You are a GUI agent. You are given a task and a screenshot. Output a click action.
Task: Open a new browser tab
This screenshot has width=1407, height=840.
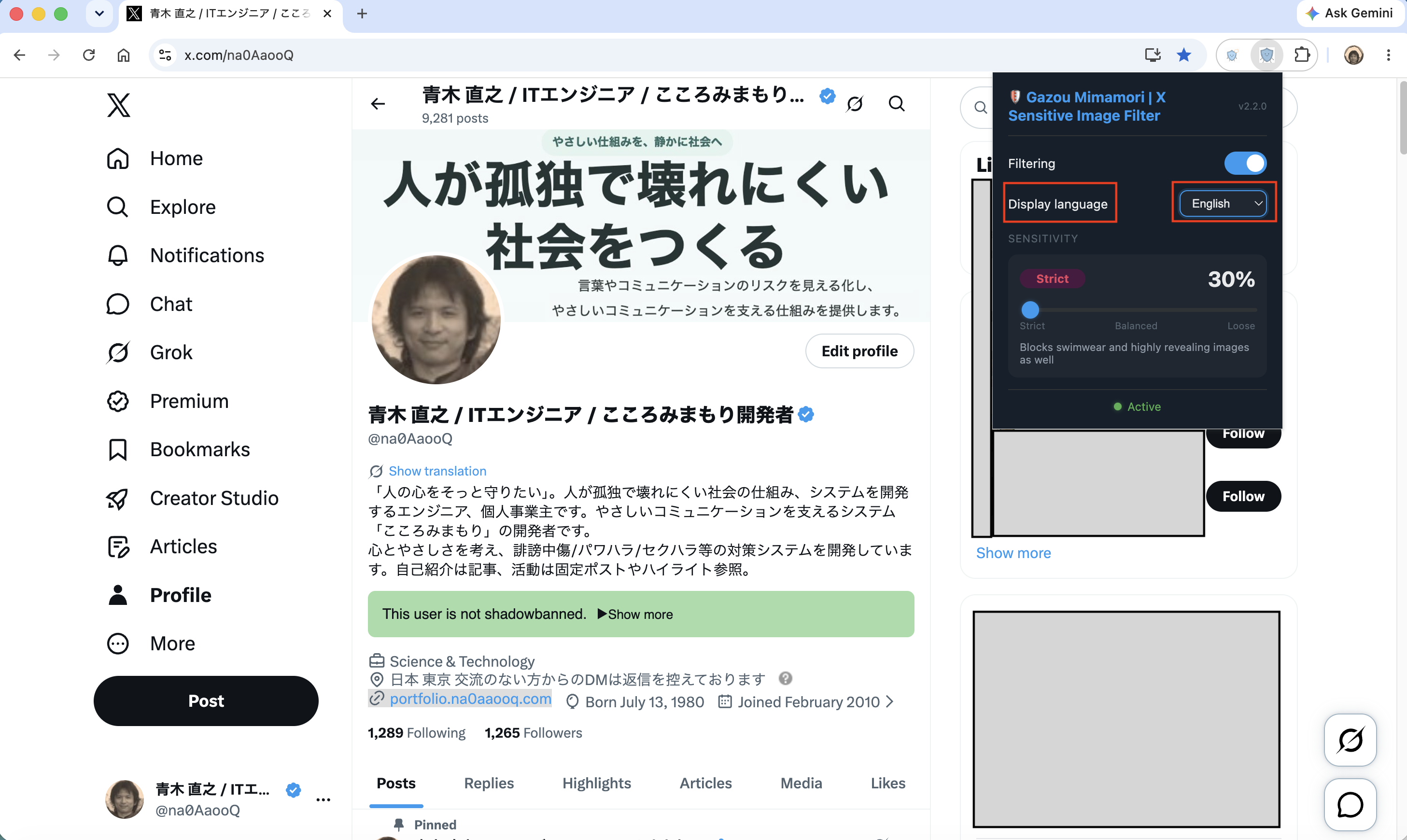(x=362, y=13)
